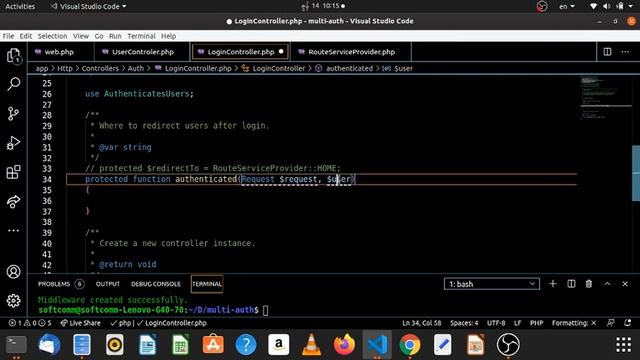Change indentation via Spaces: 4
This screenshot has height=360, width=640.
click(464, 323)
